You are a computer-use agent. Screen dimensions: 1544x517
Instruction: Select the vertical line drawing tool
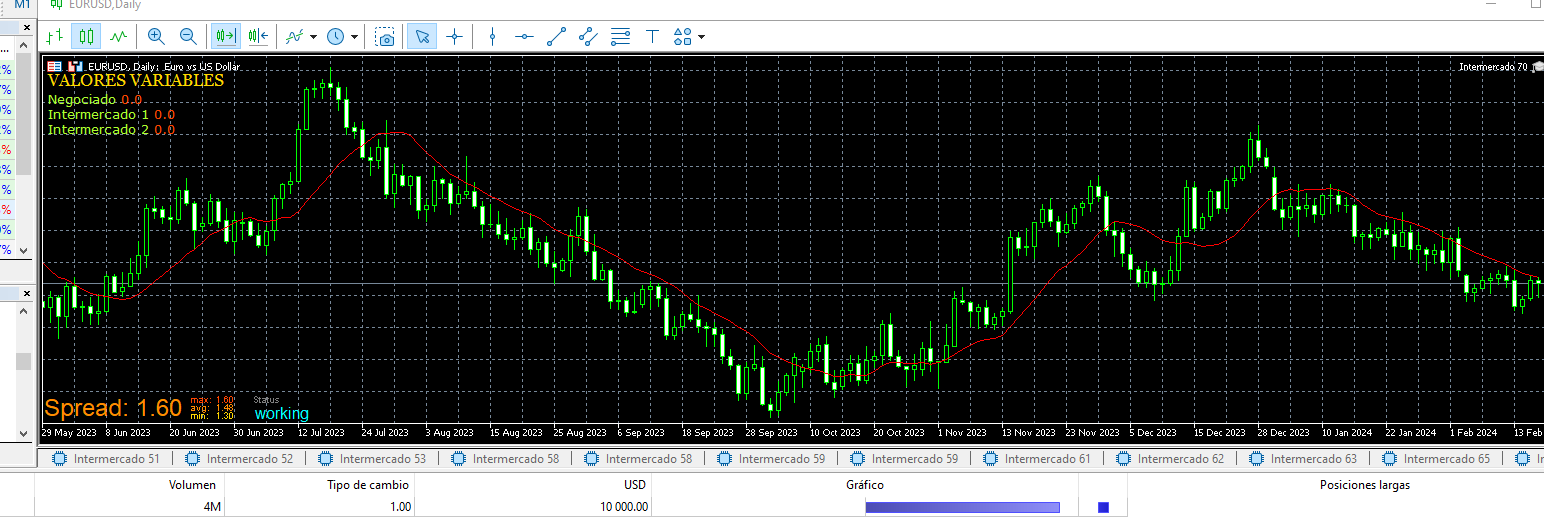(x=492, y=37)
